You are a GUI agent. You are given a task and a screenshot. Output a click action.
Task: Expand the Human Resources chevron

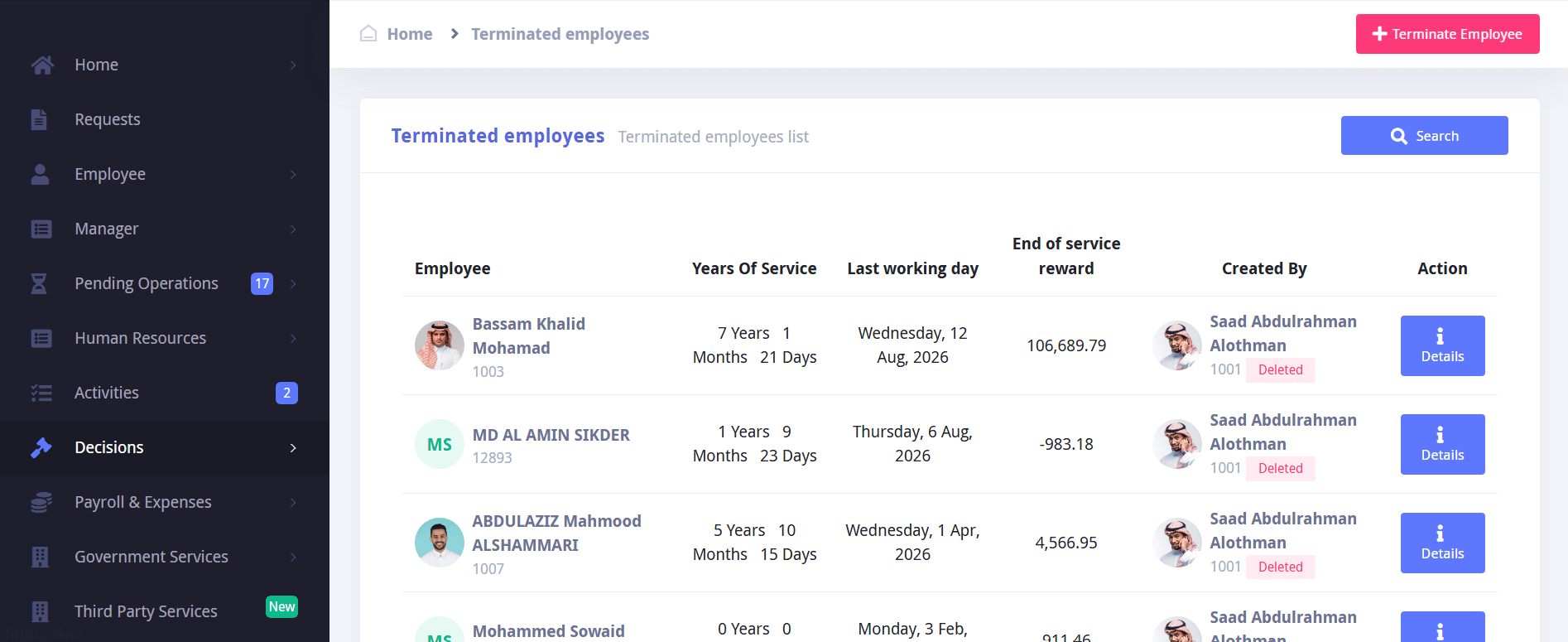pos(293,338)
